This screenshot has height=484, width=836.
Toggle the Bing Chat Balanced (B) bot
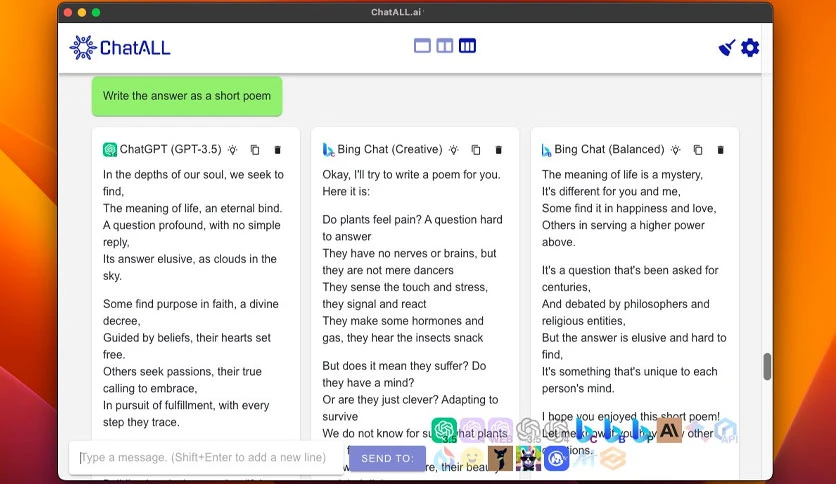tap(613, 431)
